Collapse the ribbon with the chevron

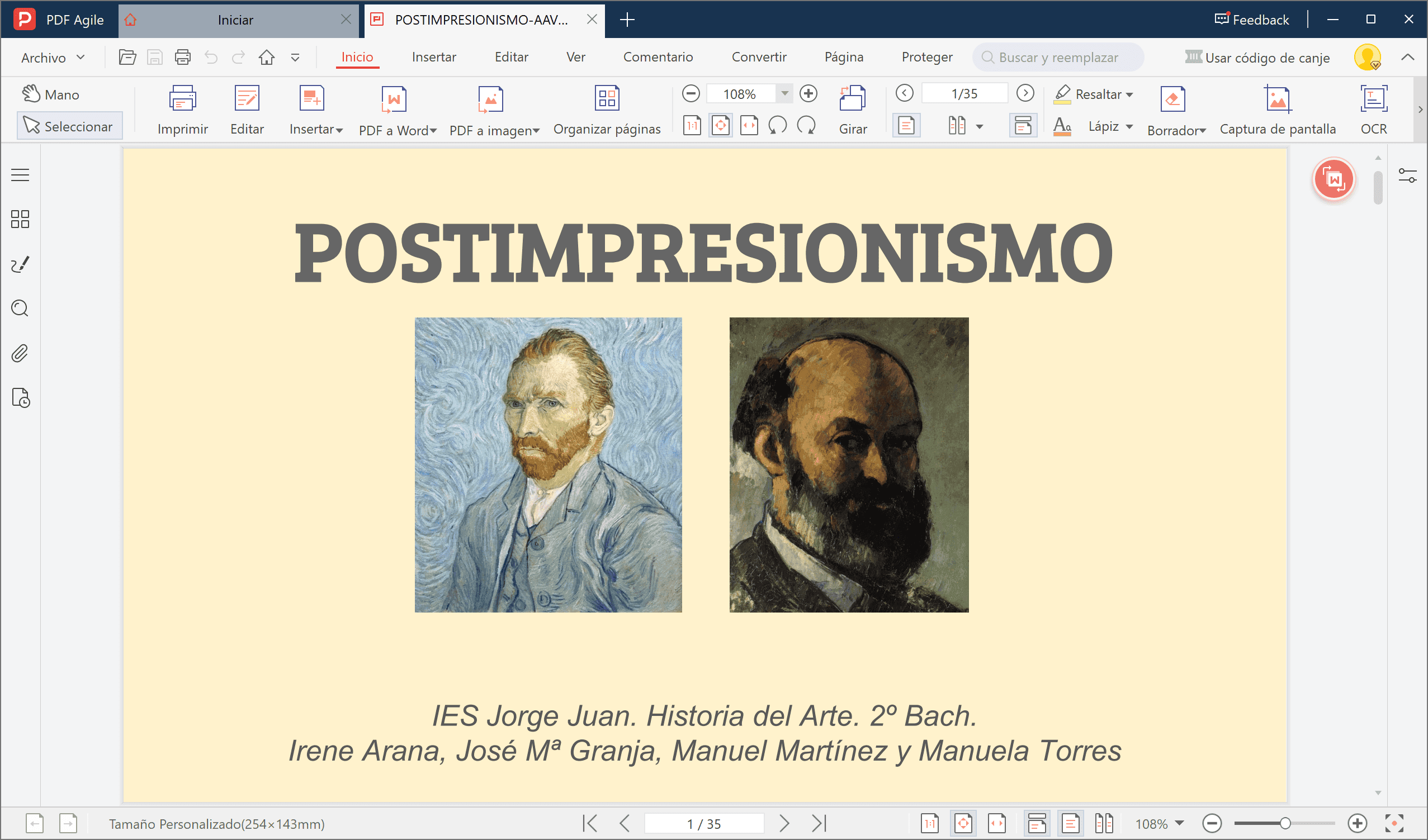point(1408,57)
